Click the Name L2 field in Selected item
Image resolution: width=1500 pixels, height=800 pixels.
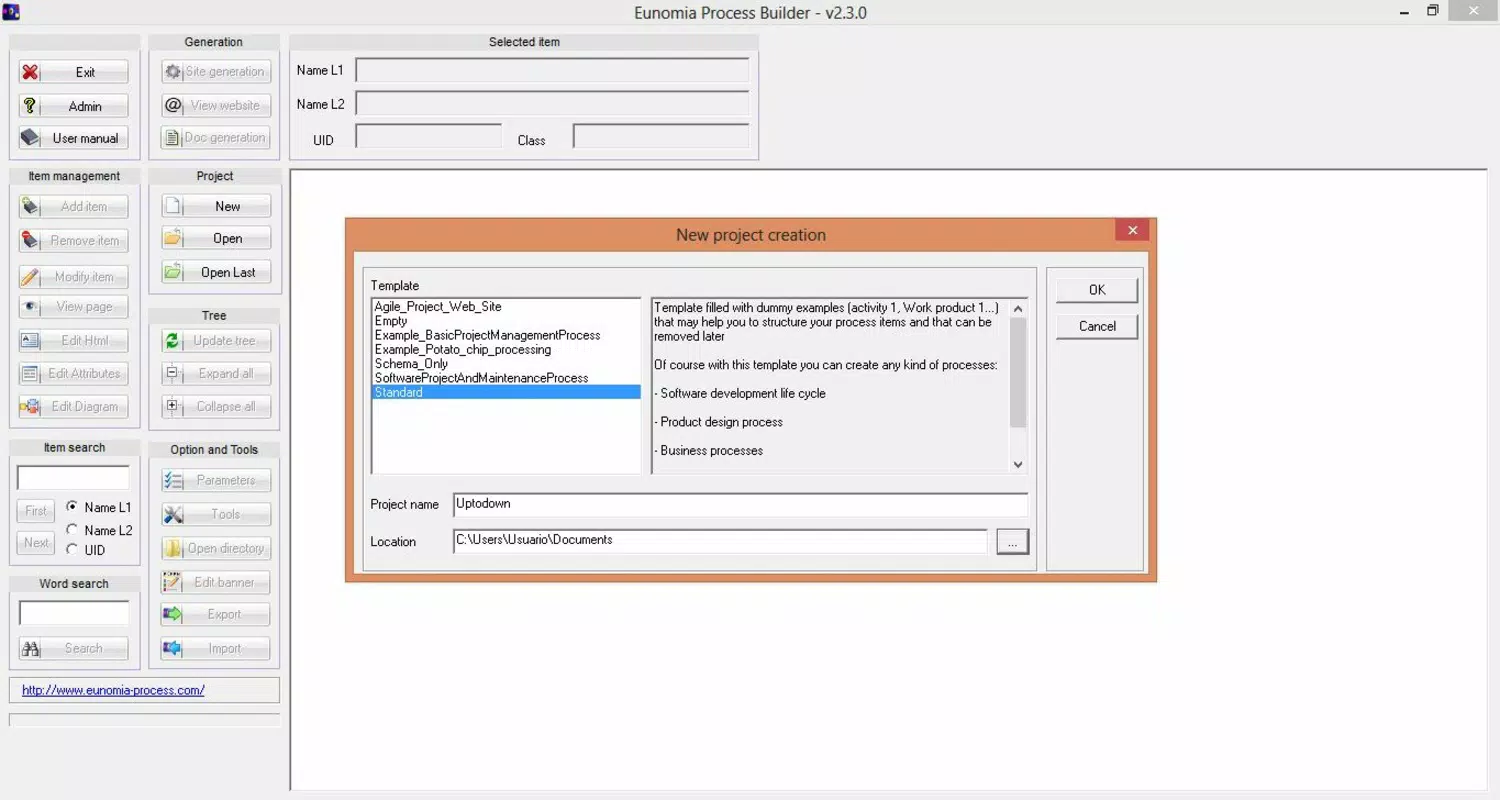[552, 104]
